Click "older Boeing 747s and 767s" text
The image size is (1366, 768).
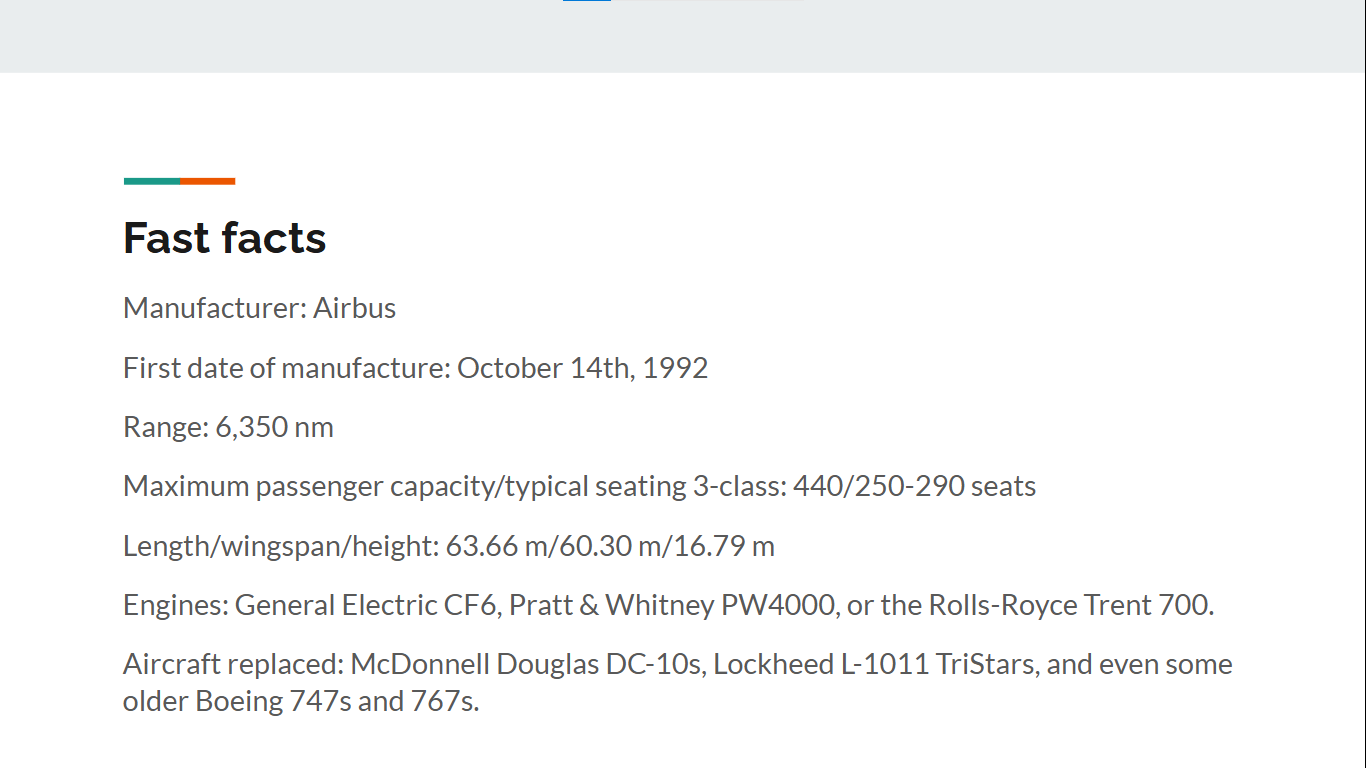tap(299, 701)
